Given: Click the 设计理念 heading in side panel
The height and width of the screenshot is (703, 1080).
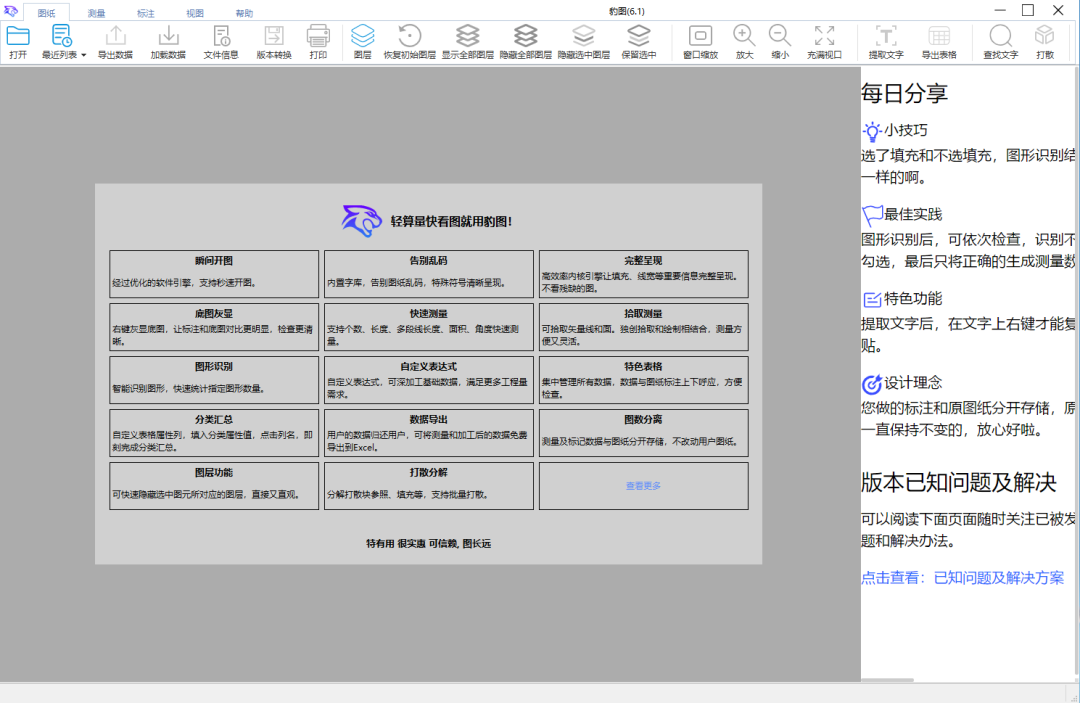Looking at the screenshot, I should (x=913, y=382).
